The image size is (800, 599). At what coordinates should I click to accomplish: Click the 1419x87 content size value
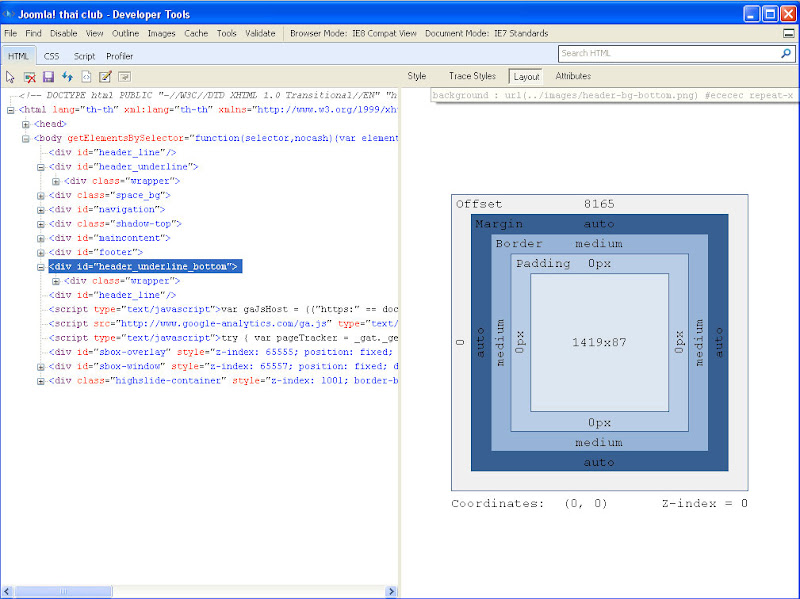tap(599, 342)
